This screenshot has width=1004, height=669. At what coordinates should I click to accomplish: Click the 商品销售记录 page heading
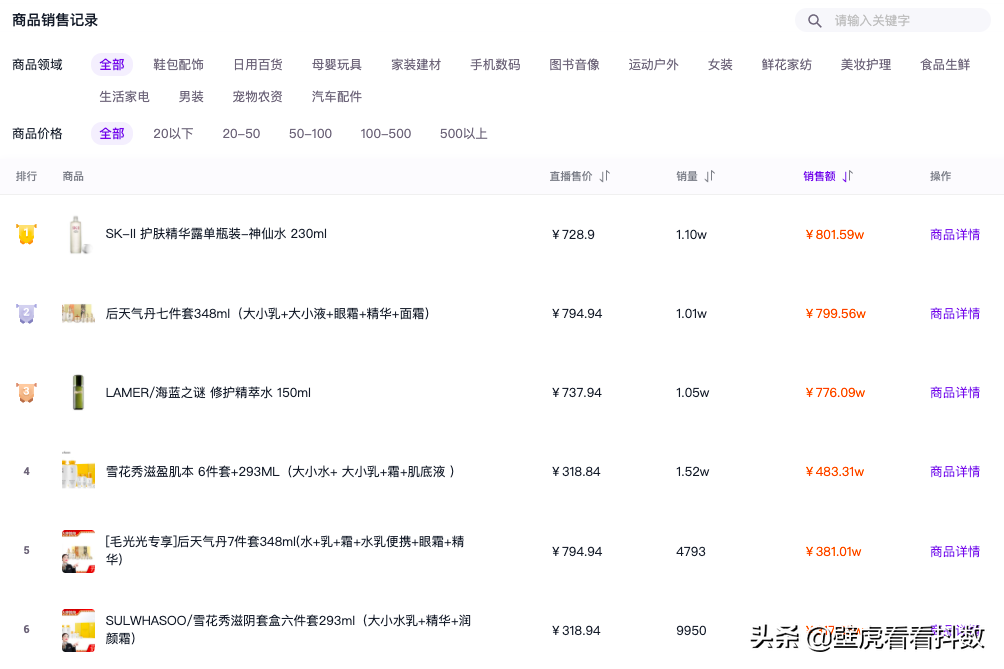55,20
